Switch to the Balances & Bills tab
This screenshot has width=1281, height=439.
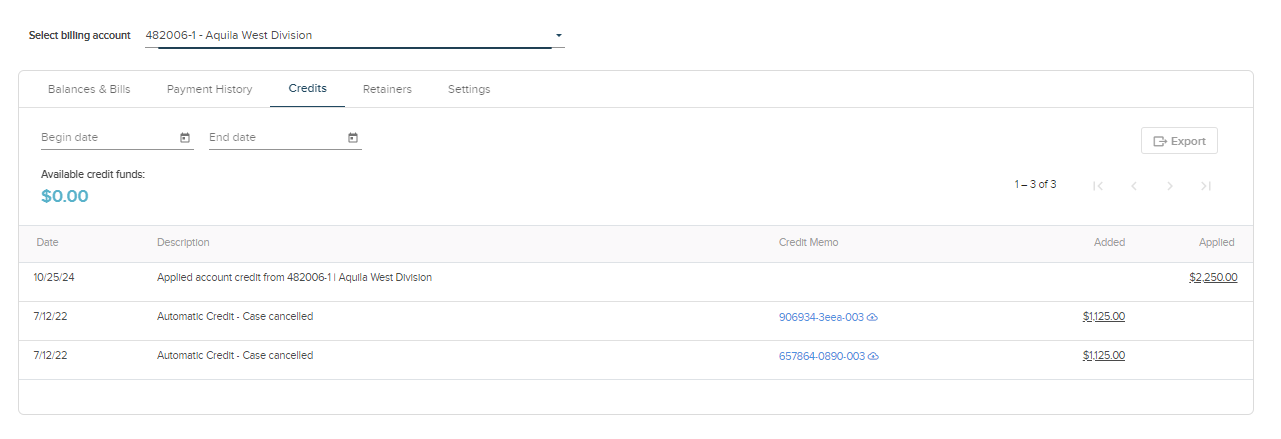(x=89, y=89)
